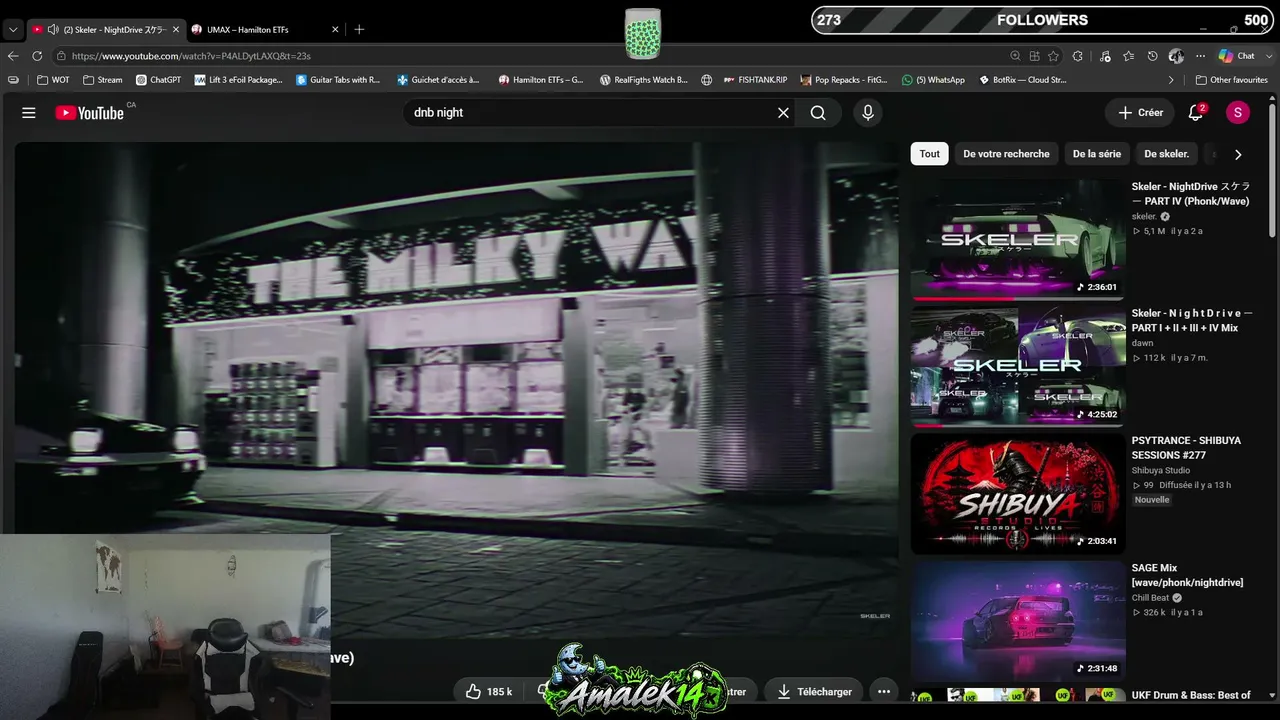
Task: Like the video with 185 k
Action: coord(489,691)
